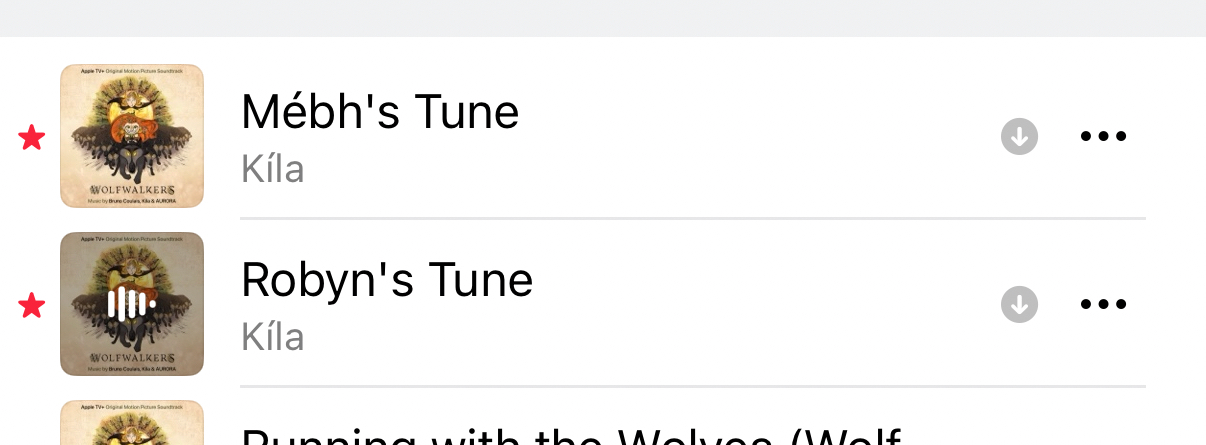The height and width of the screenshot is (445, 1206).
Task: Choose the Running with the Wolves track
Action: pyautogui.click(x=570, y=436)
